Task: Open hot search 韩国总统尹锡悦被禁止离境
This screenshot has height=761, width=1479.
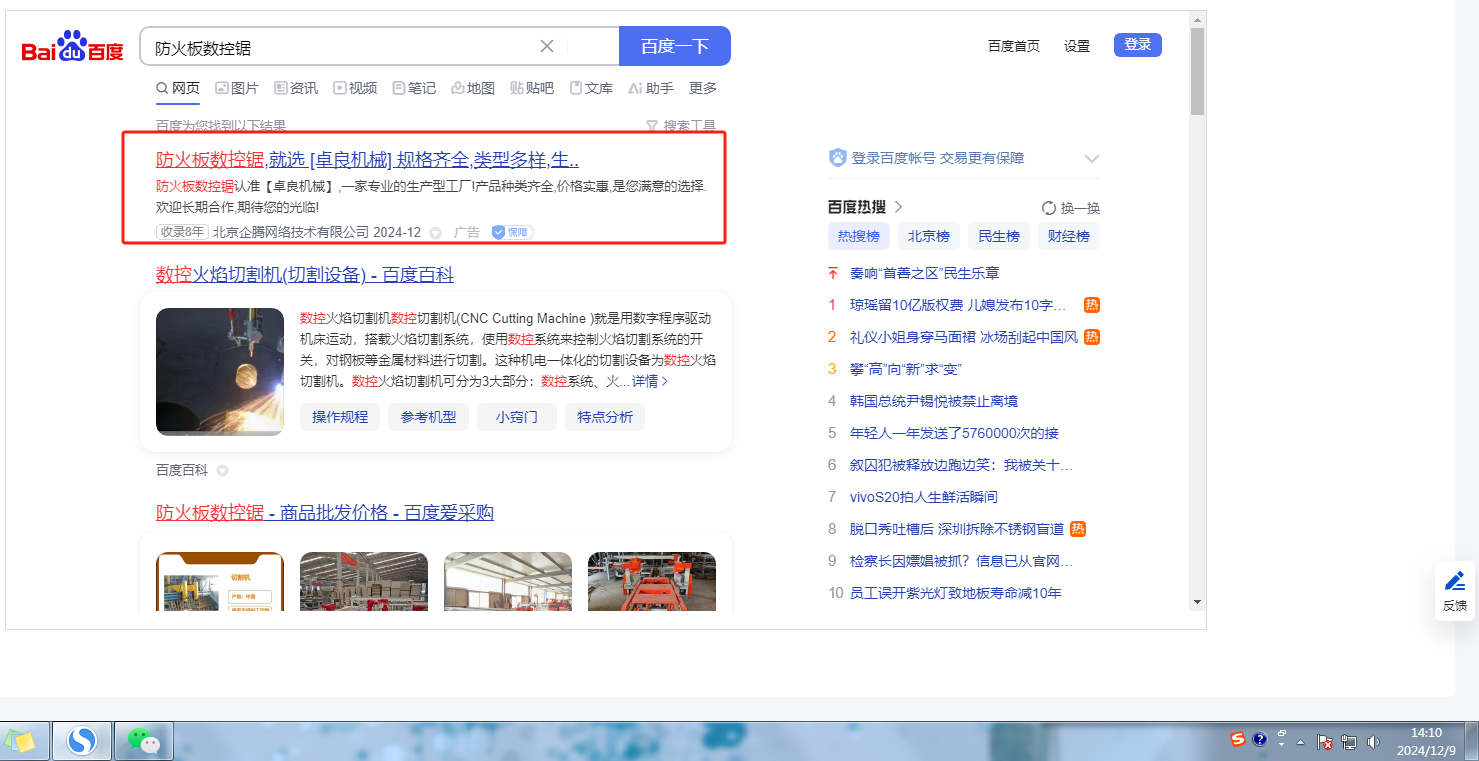Action: pos(934,401)
